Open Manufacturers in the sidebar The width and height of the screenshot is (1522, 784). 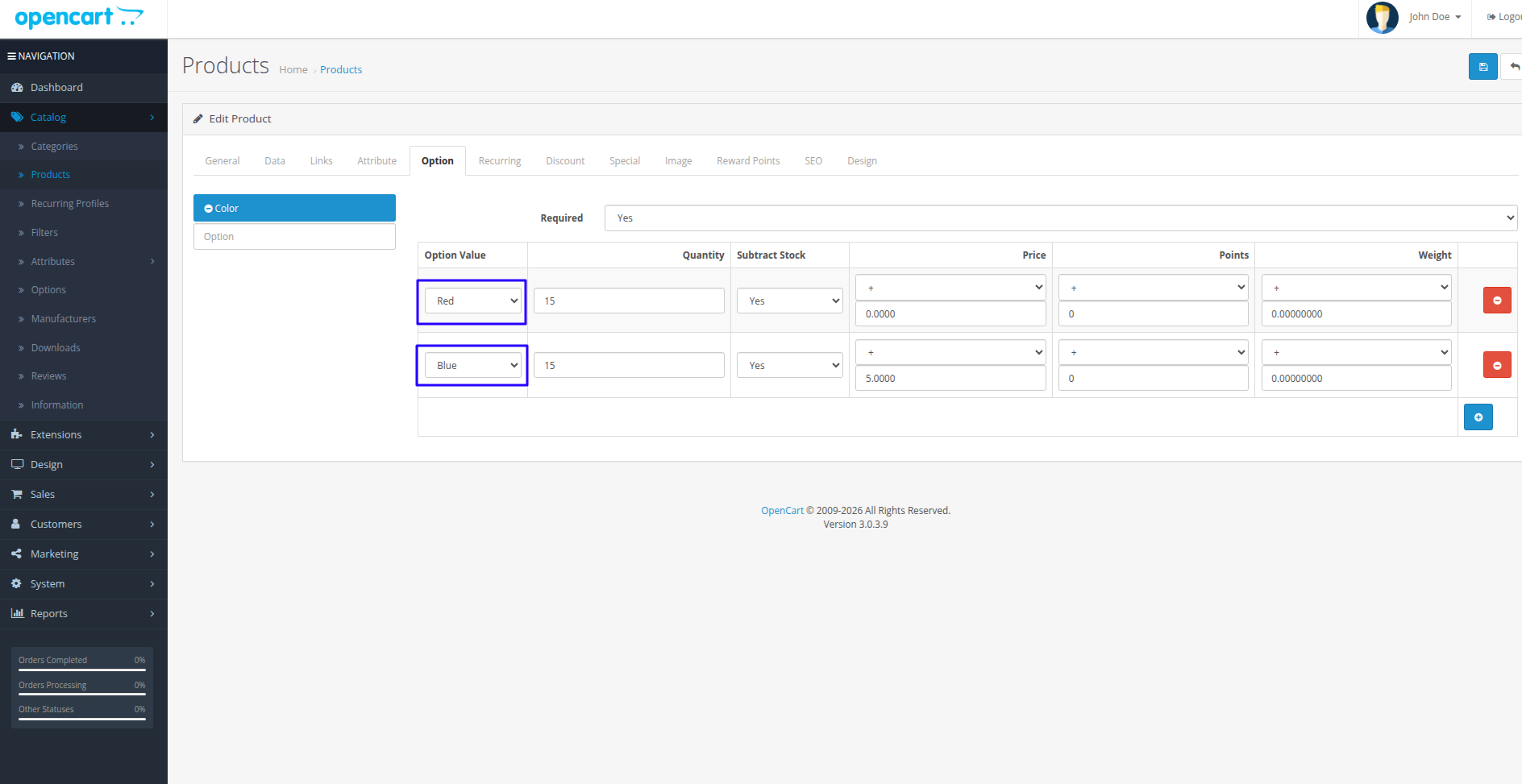(84, 319)
